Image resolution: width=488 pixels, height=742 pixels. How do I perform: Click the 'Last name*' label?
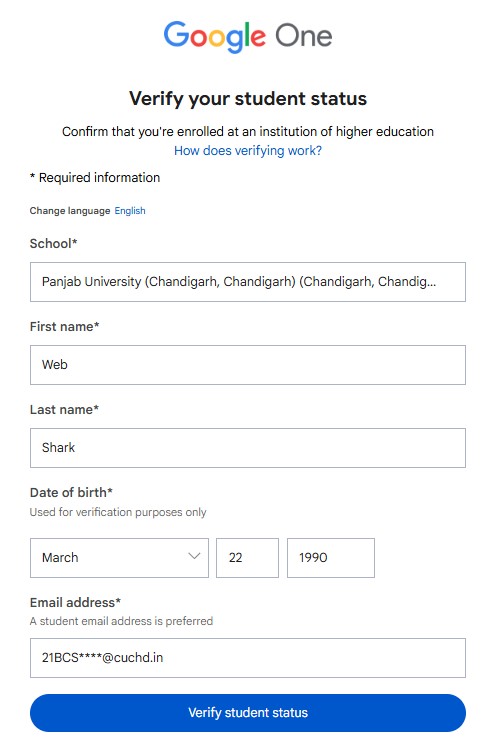click(64, 409)
